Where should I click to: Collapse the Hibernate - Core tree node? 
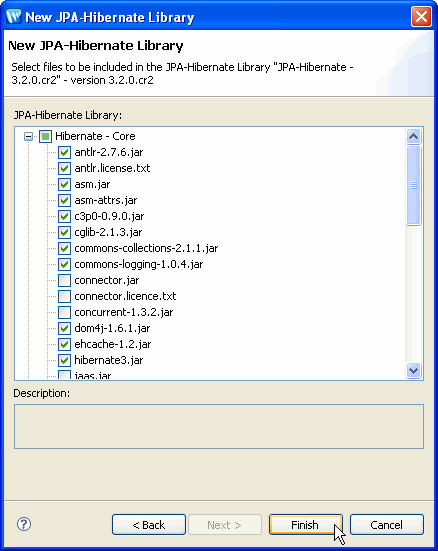28,136
